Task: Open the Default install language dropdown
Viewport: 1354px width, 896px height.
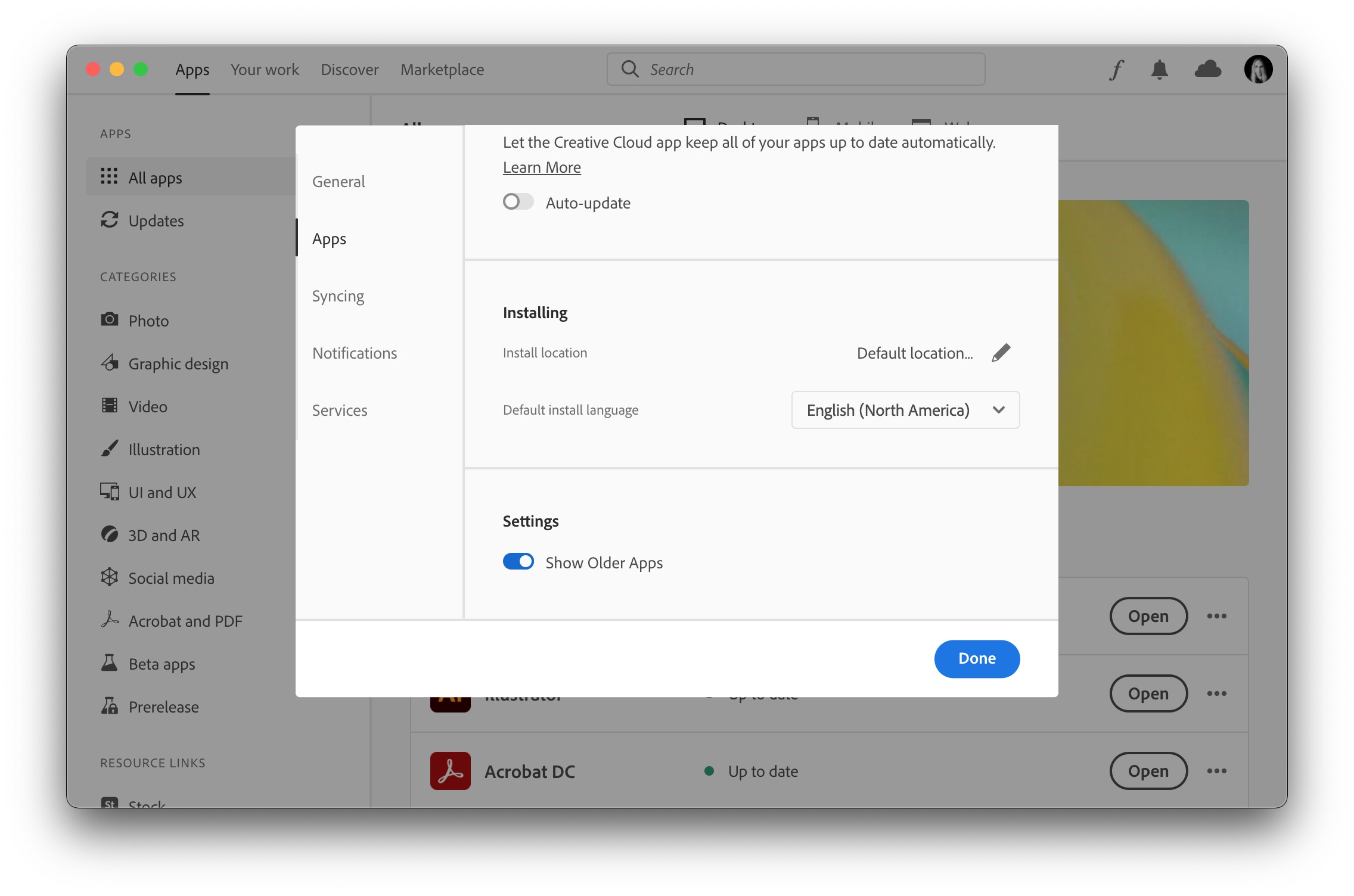Action: tap(905, 410)
